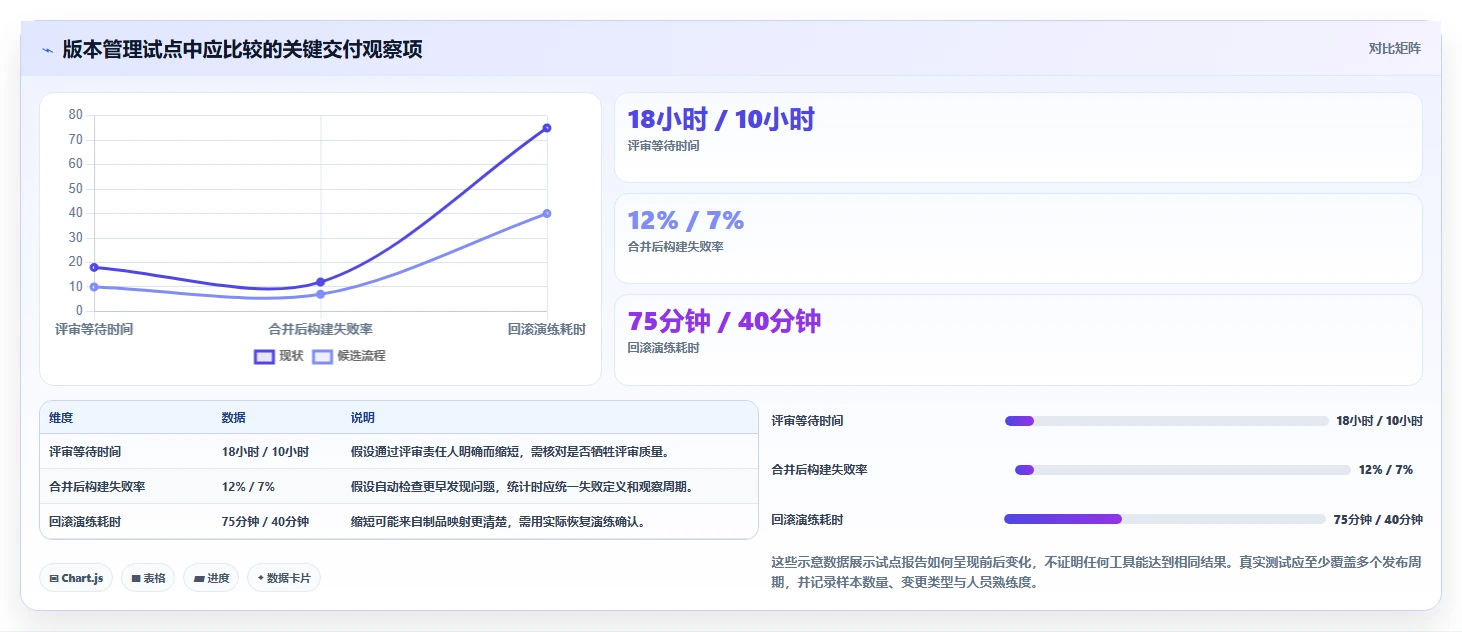
Task: Click the Chart.js tag chip
Action: pyautogui.click(x=76, y=578)
